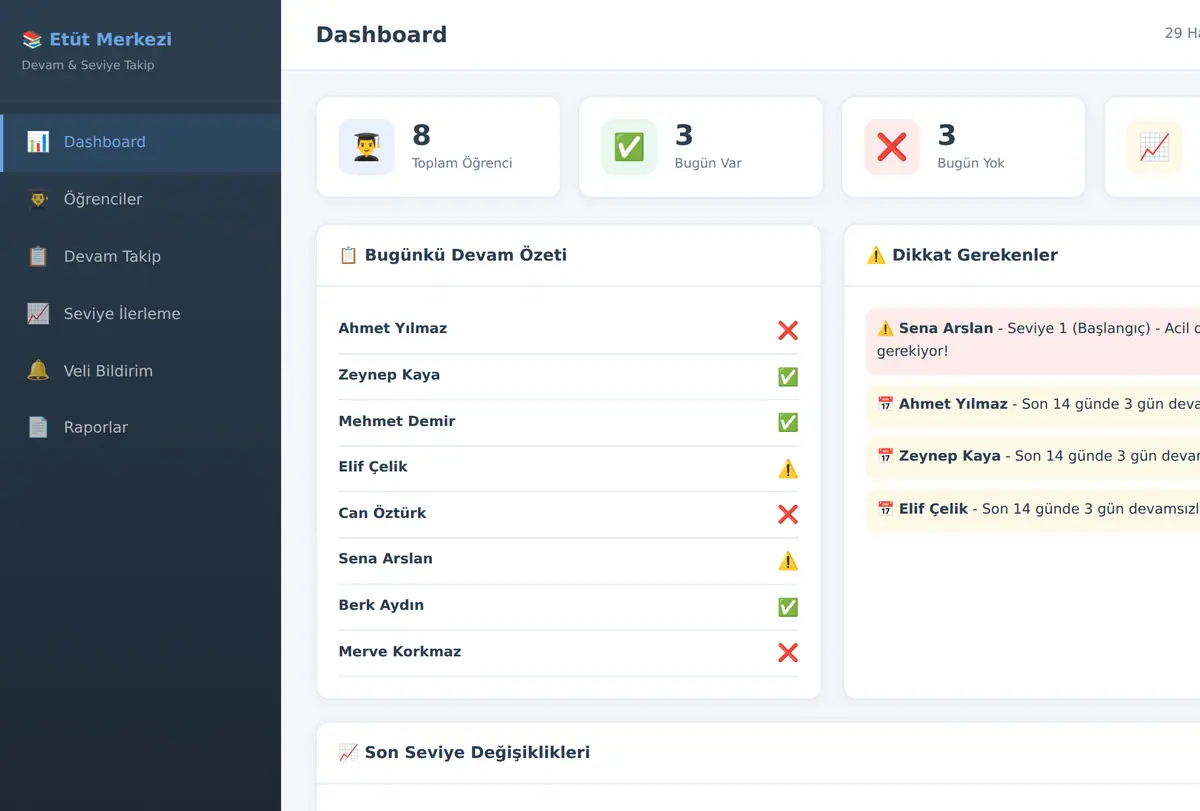Click the name Can Öztürk in attendance list

point(382,513)
